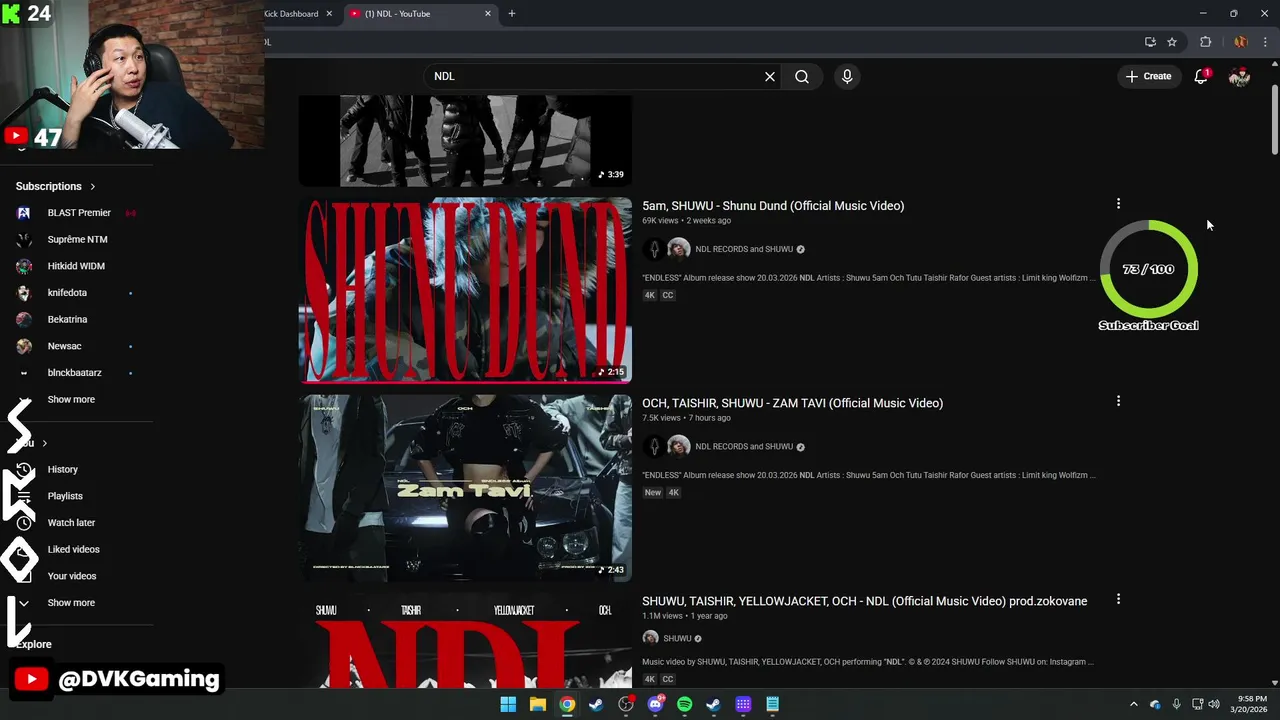Open options menu for NDL music video
Viewport: 1280px width, 720px height.
(1118, 599)
